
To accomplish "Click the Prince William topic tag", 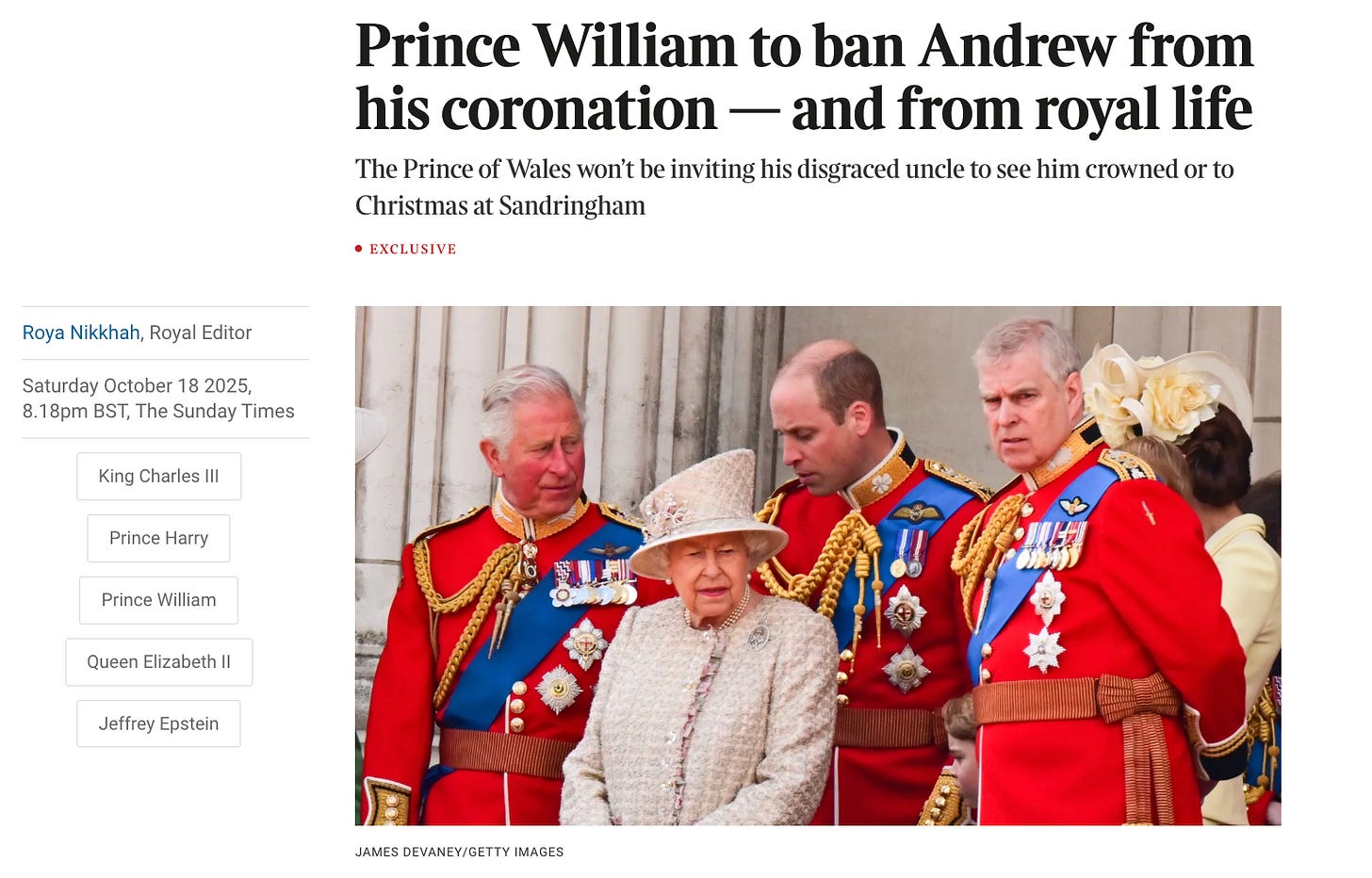I will pyautogui.click(x=158, y=600).
